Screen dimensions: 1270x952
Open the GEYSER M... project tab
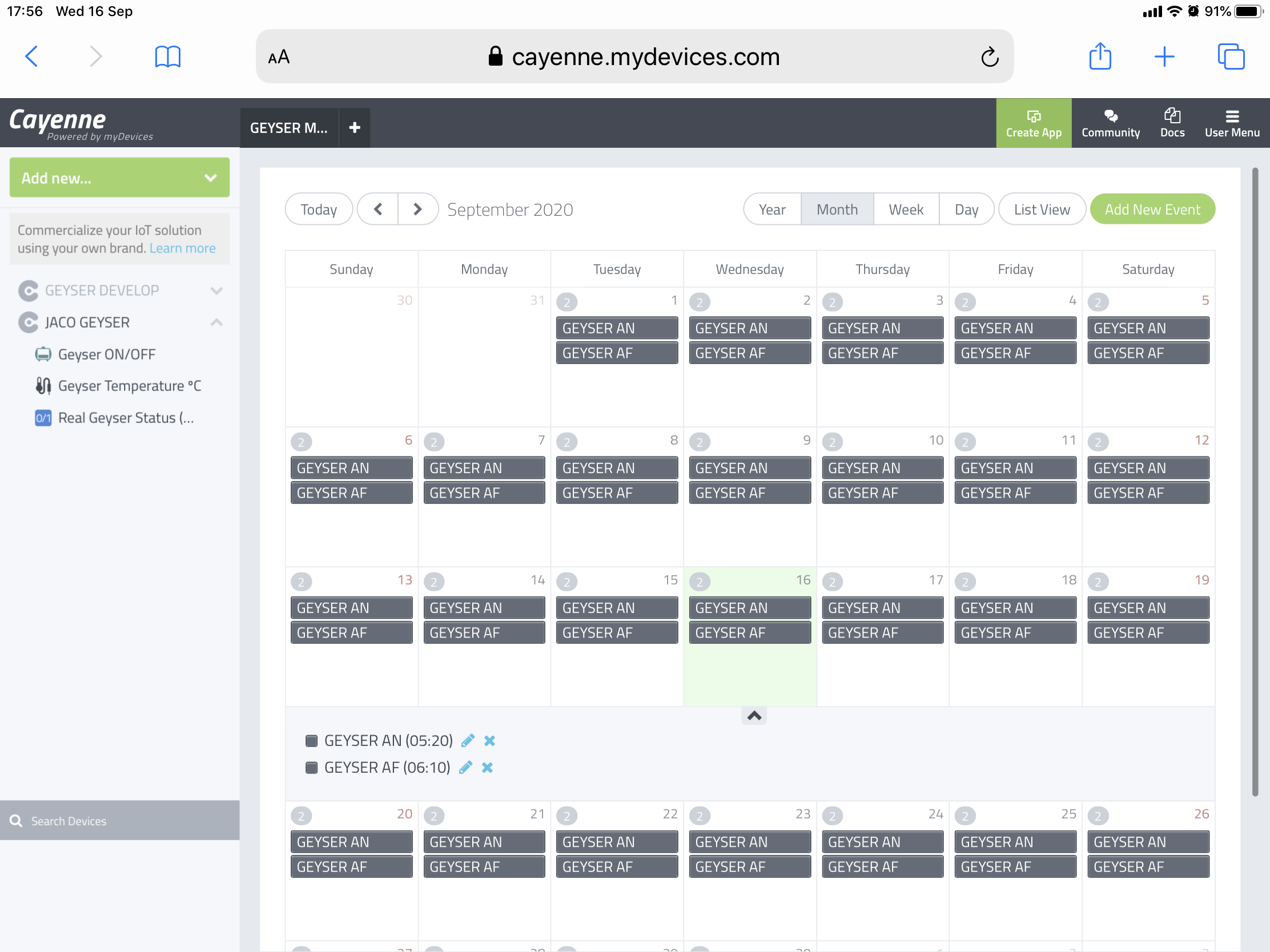click(289, 127)
